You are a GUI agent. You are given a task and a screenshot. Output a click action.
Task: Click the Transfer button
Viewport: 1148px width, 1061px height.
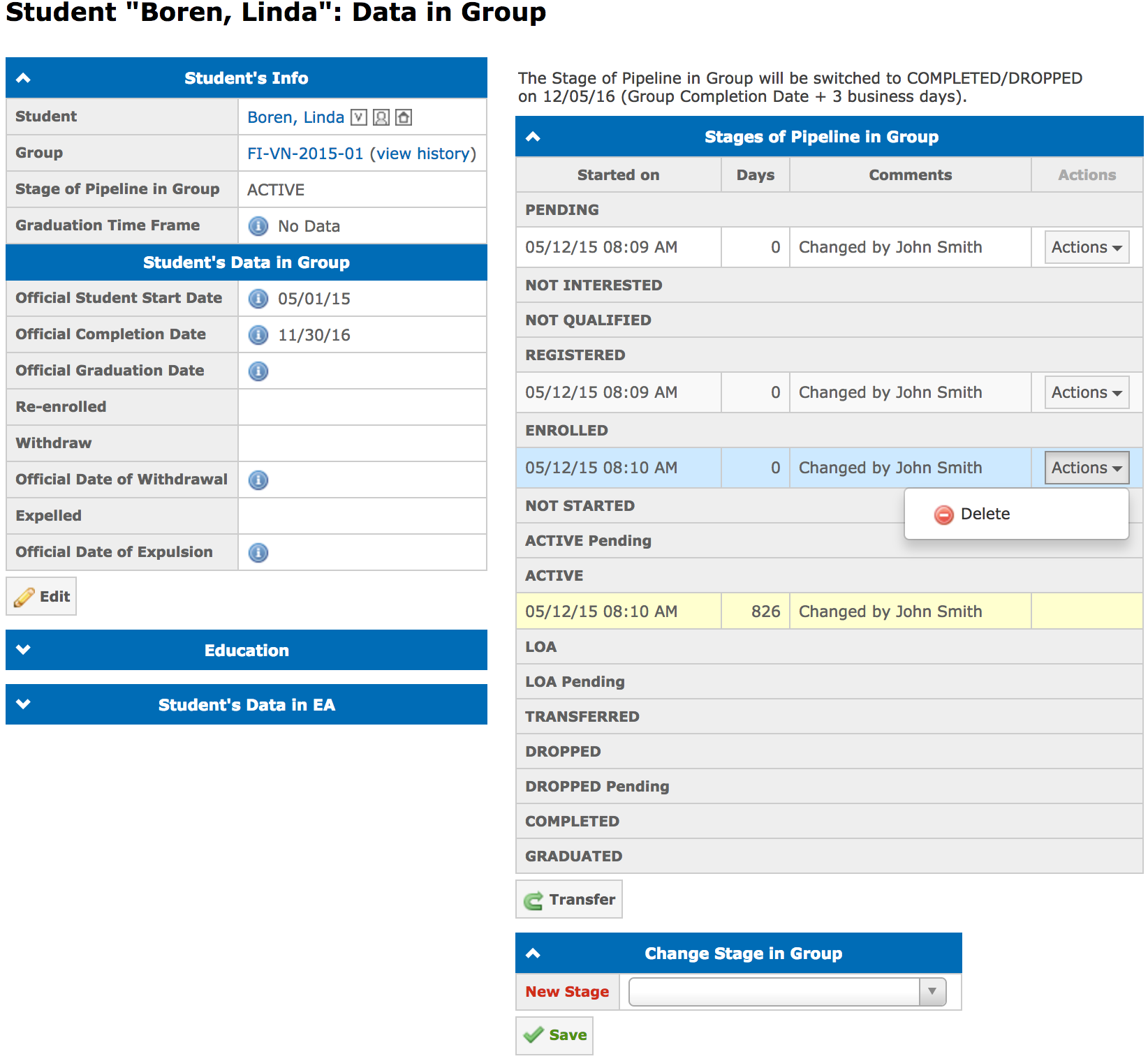[x=569, y=899]
